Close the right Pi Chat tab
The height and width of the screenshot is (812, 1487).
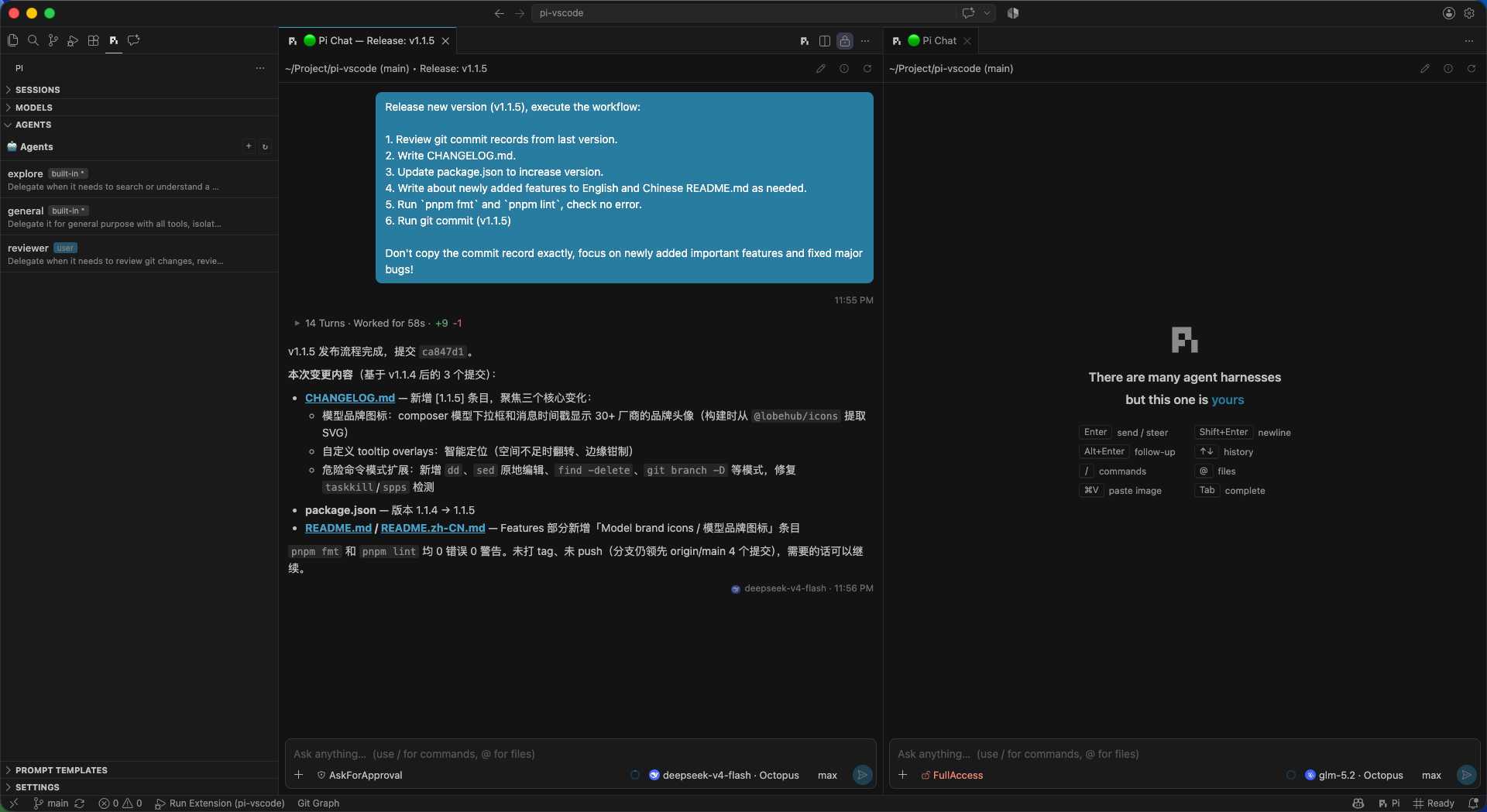967,41
